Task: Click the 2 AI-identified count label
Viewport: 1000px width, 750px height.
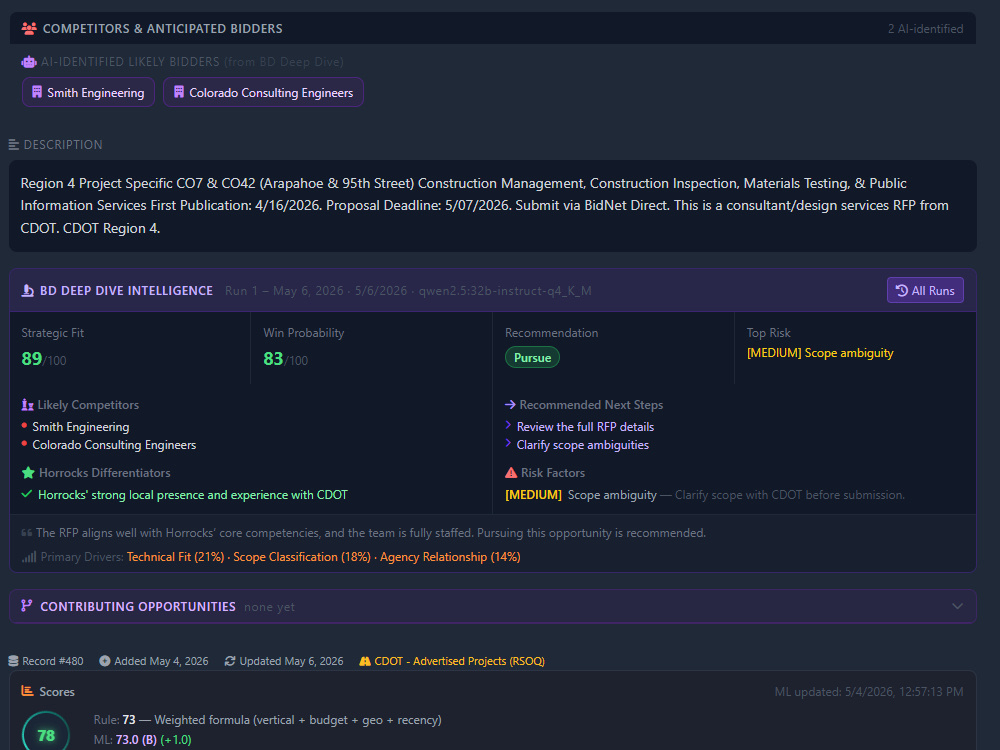Action: [925, 29]
